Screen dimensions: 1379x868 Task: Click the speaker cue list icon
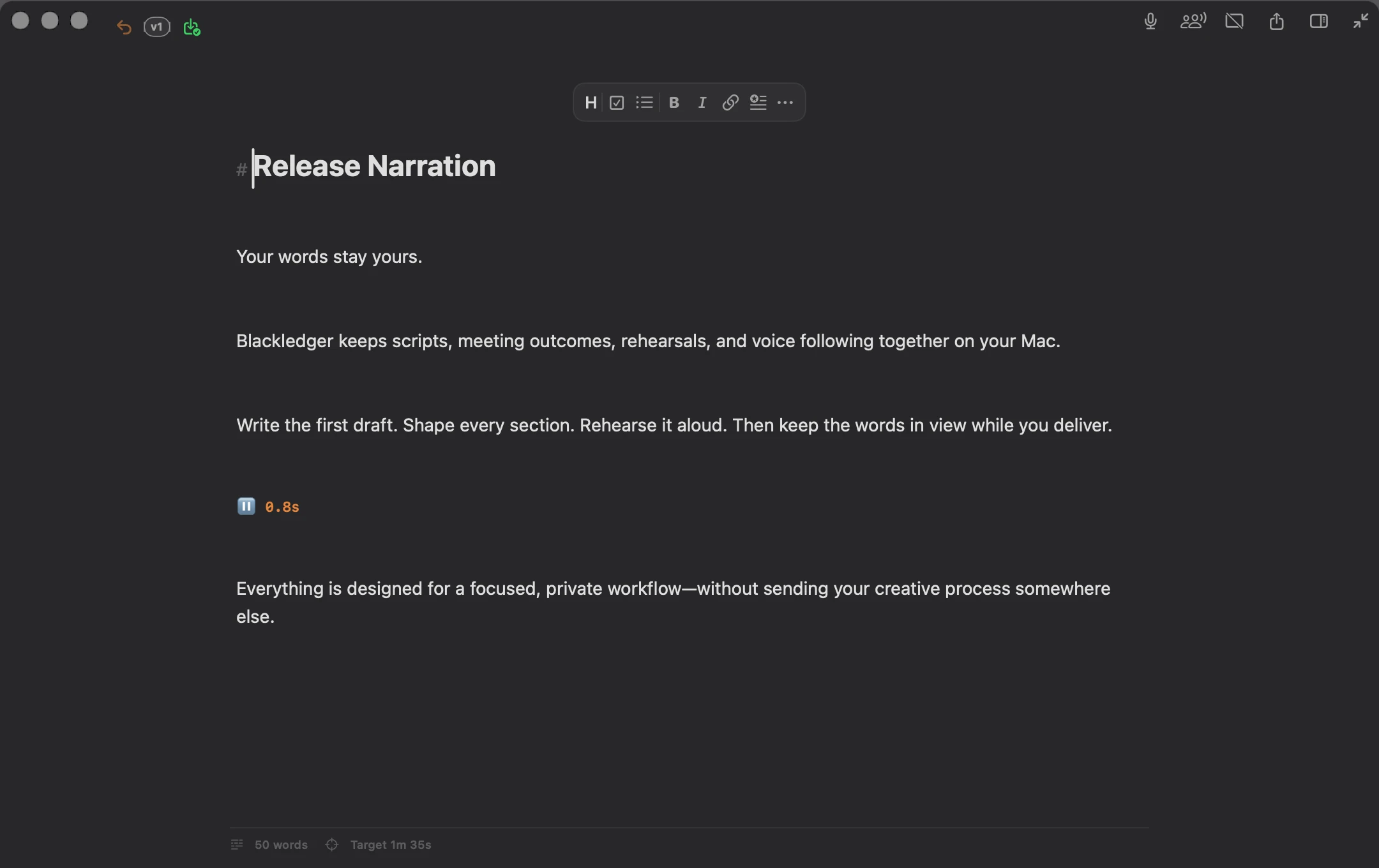tap(758, 102)
